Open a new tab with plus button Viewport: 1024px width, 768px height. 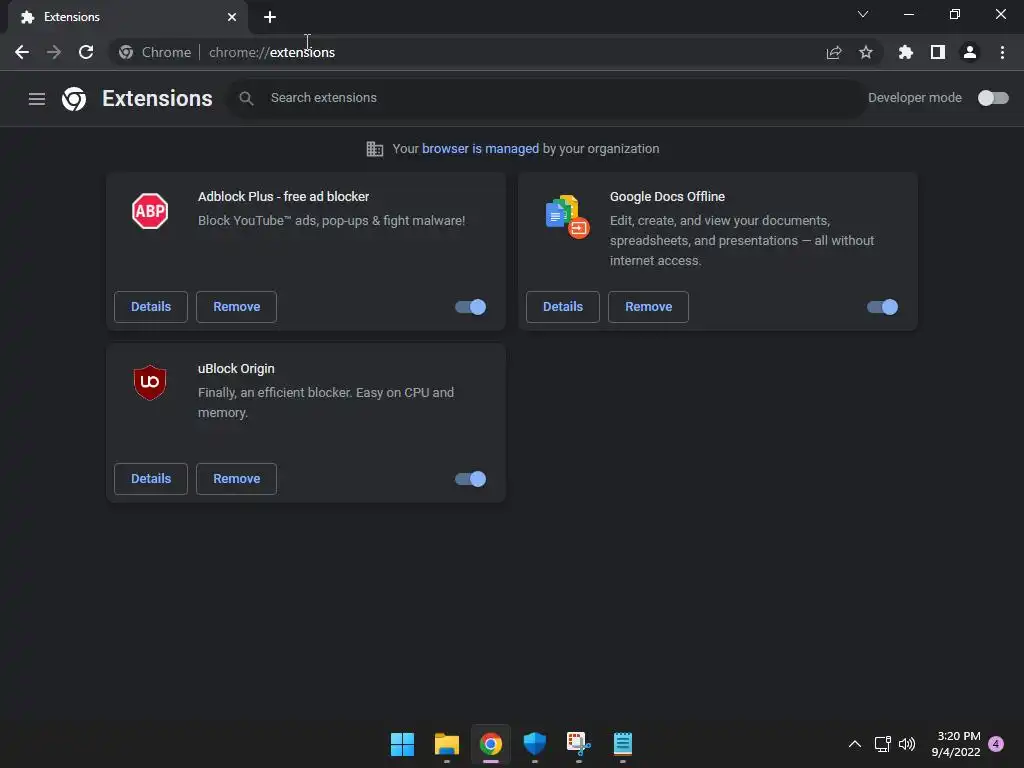[270, 17]
